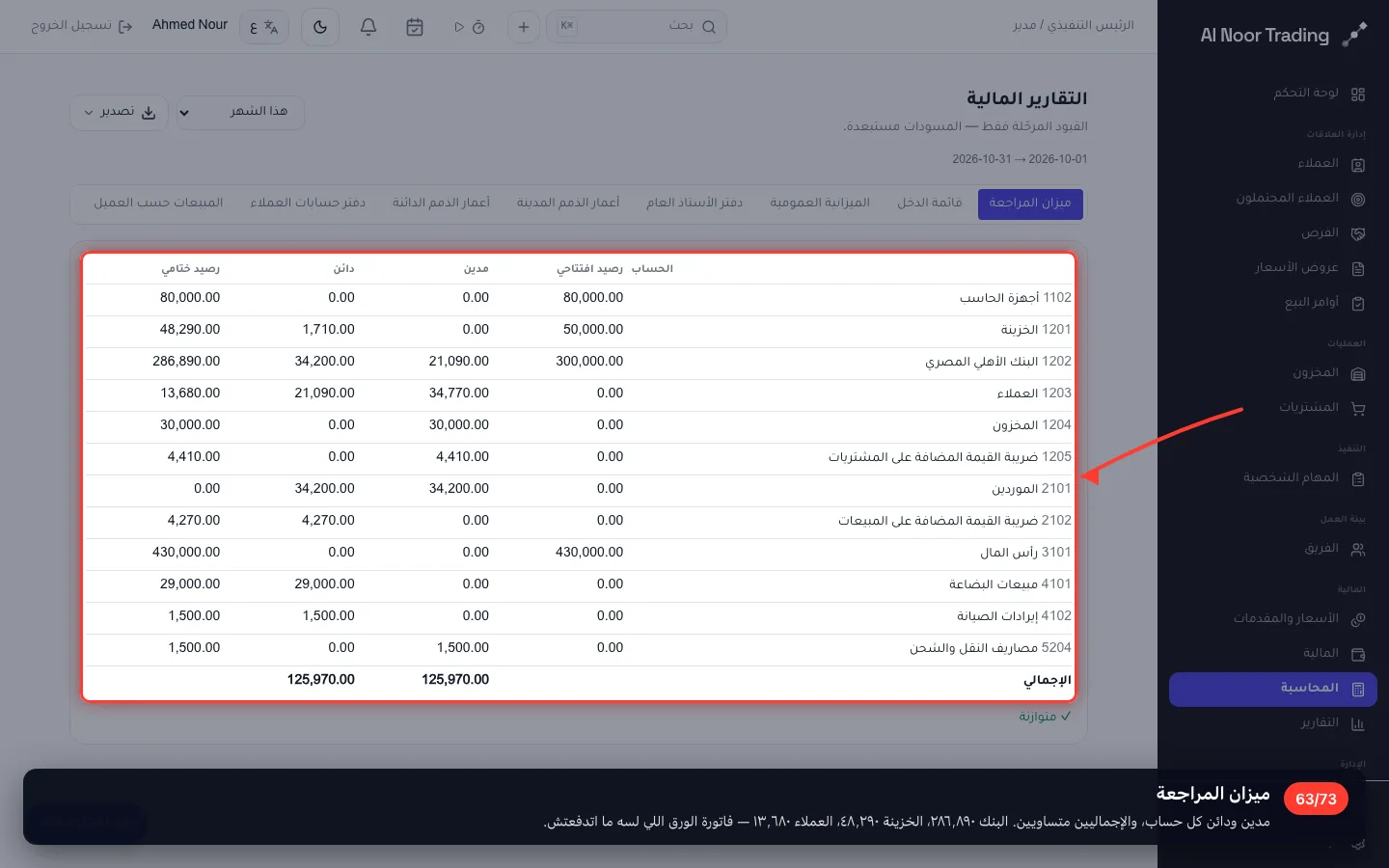
Task: Click the متوازنة balanced status label
Action: click(1045, 717)
